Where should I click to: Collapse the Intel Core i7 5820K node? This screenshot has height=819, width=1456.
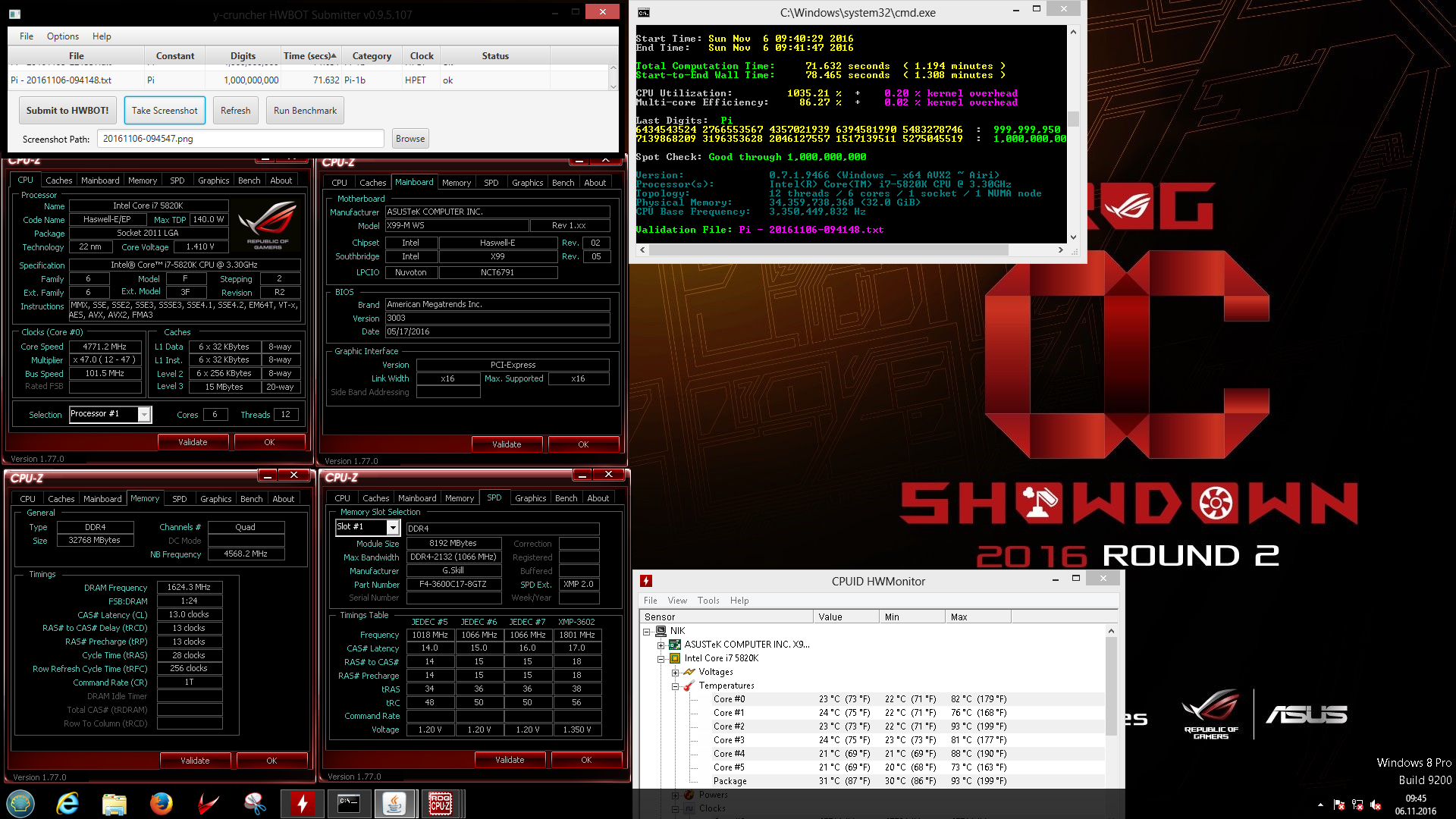coord(661,658)
